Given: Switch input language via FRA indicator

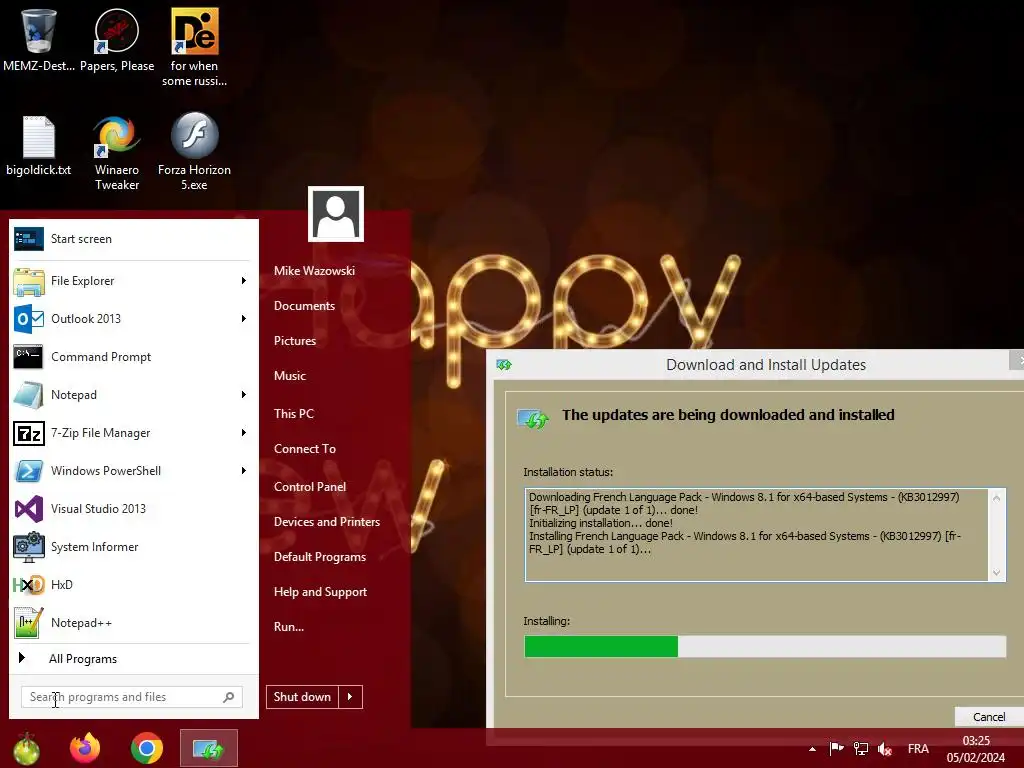Looking at the screenshot, I should (x=918, y=748).
